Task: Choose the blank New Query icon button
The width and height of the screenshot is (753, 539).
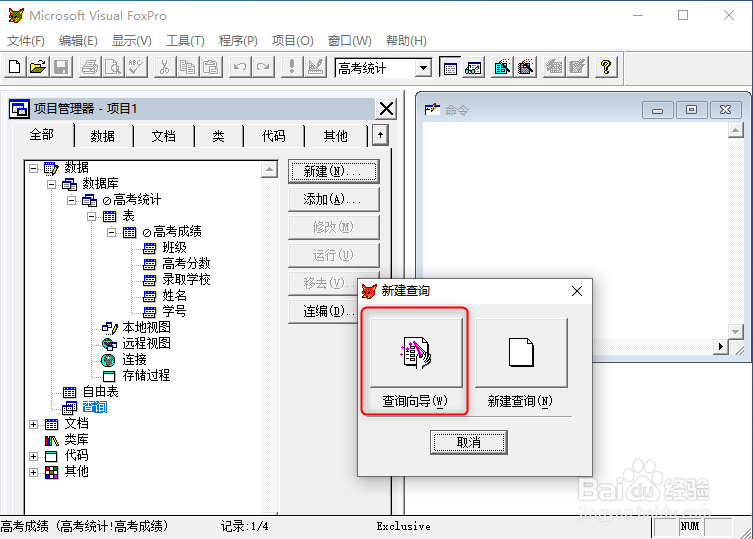Action: tap(521, 352)
